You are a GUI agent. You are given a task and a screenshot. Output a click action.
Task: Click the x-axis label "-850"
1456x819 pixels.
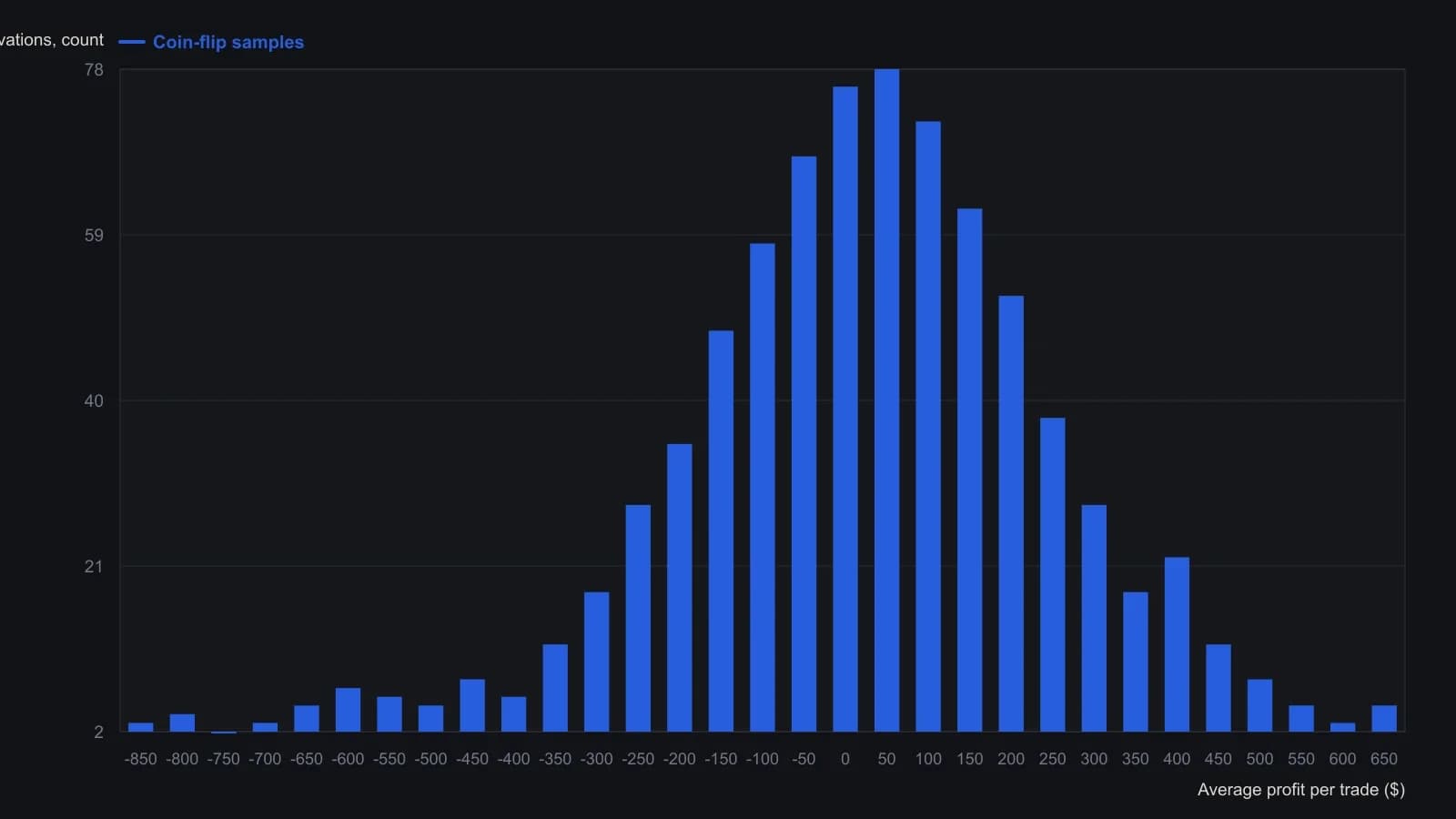click(x=141, y=759)
